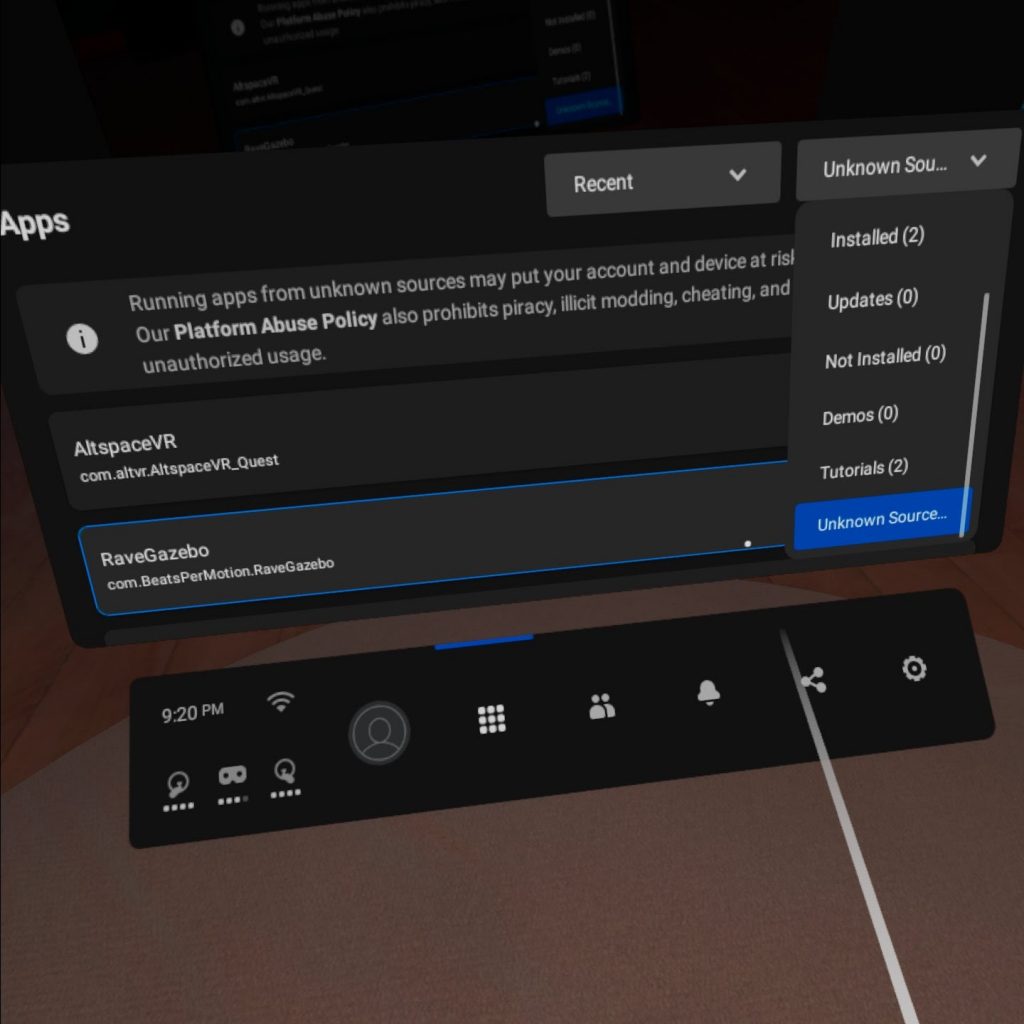Select the Demos (0) filter option

pyautogui.click(x=861, y=415)
